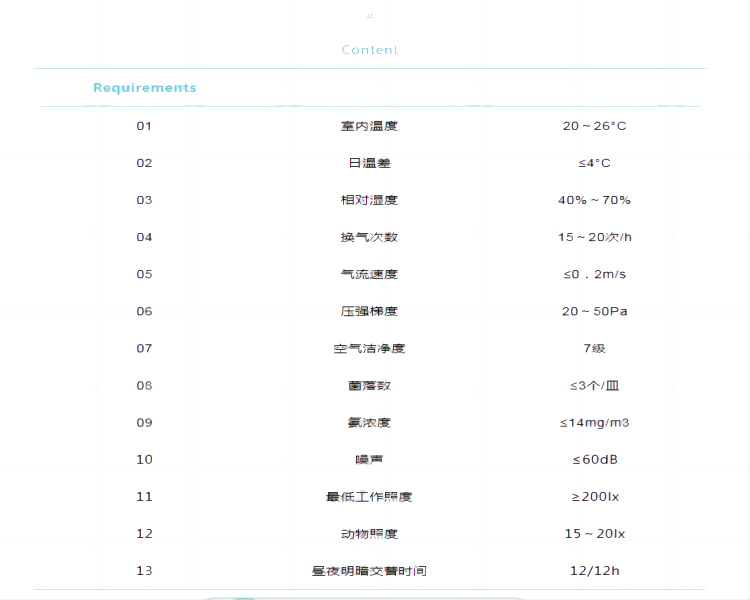Select the 40% ~ 70% humidity value
The width and height of the screenshot is (750, 600).
coord(594,200)
